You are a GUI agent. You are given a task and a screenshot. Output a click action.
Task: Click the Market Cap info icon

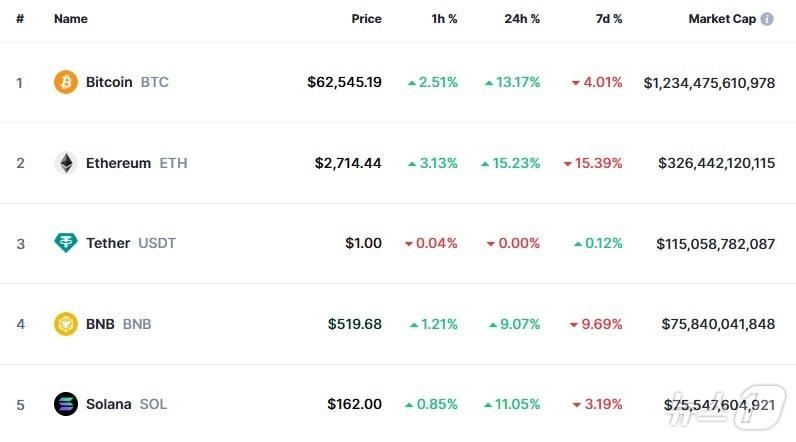[x=767, y=19]
